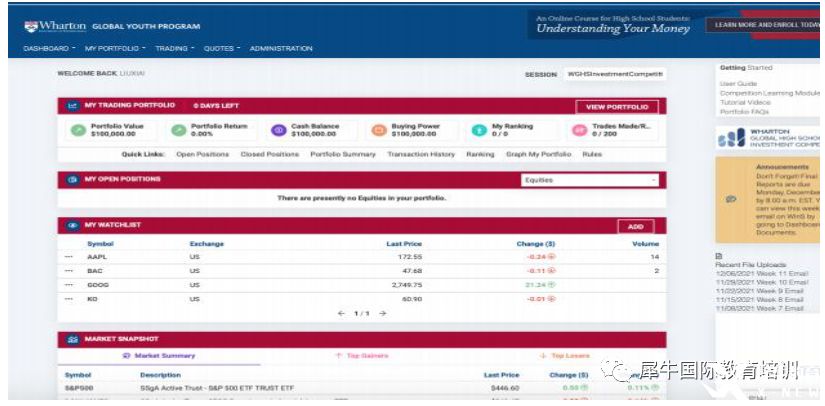
Task: Click the Add button in My Watchlist
Action: [x=636, y=227]
